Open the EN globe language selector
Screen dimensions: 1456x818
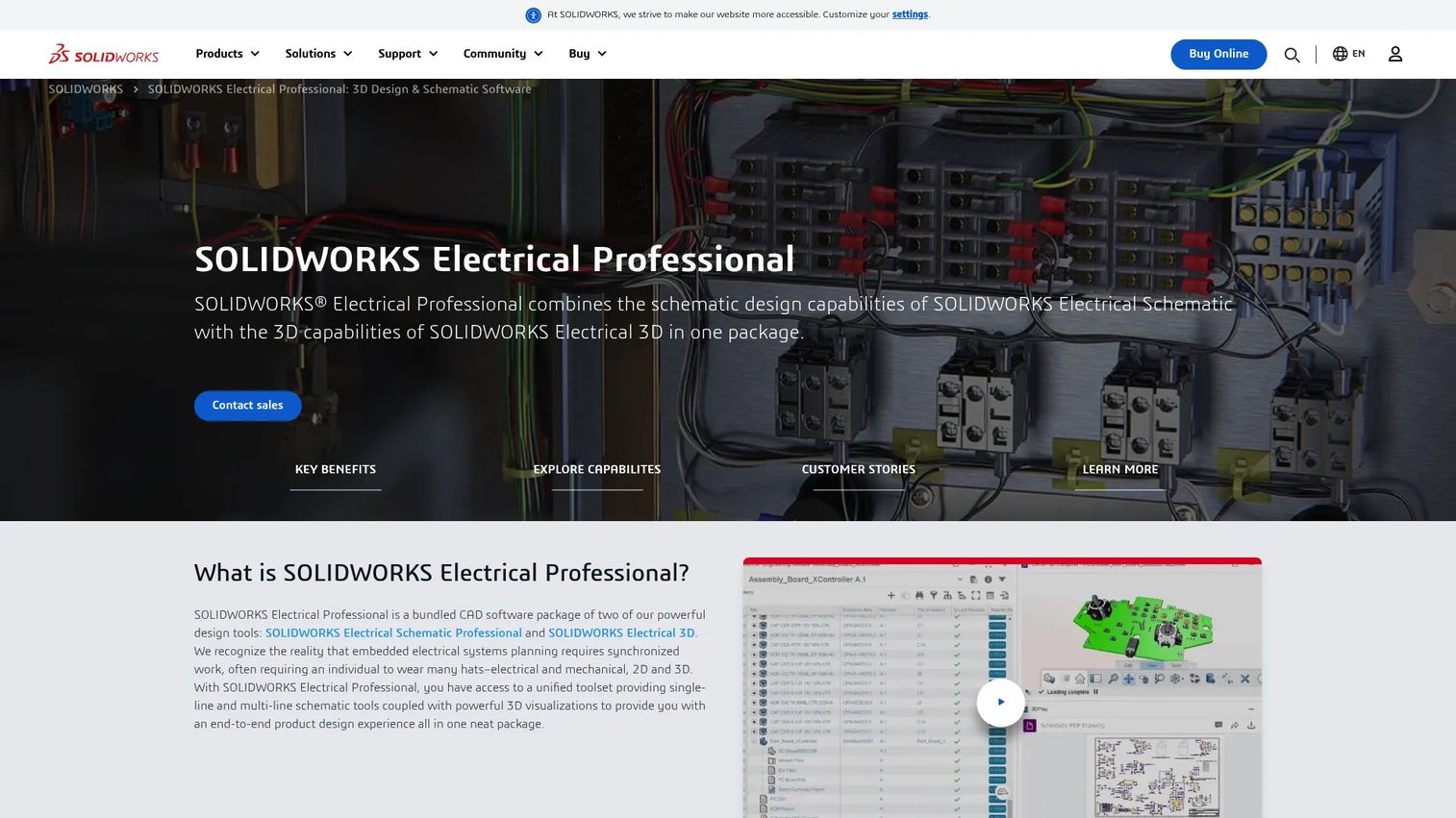point(1348,54)
